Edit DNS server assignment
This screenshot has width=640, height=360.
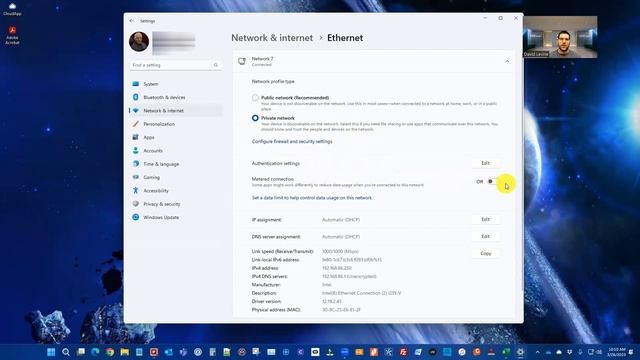coord(485,236)
